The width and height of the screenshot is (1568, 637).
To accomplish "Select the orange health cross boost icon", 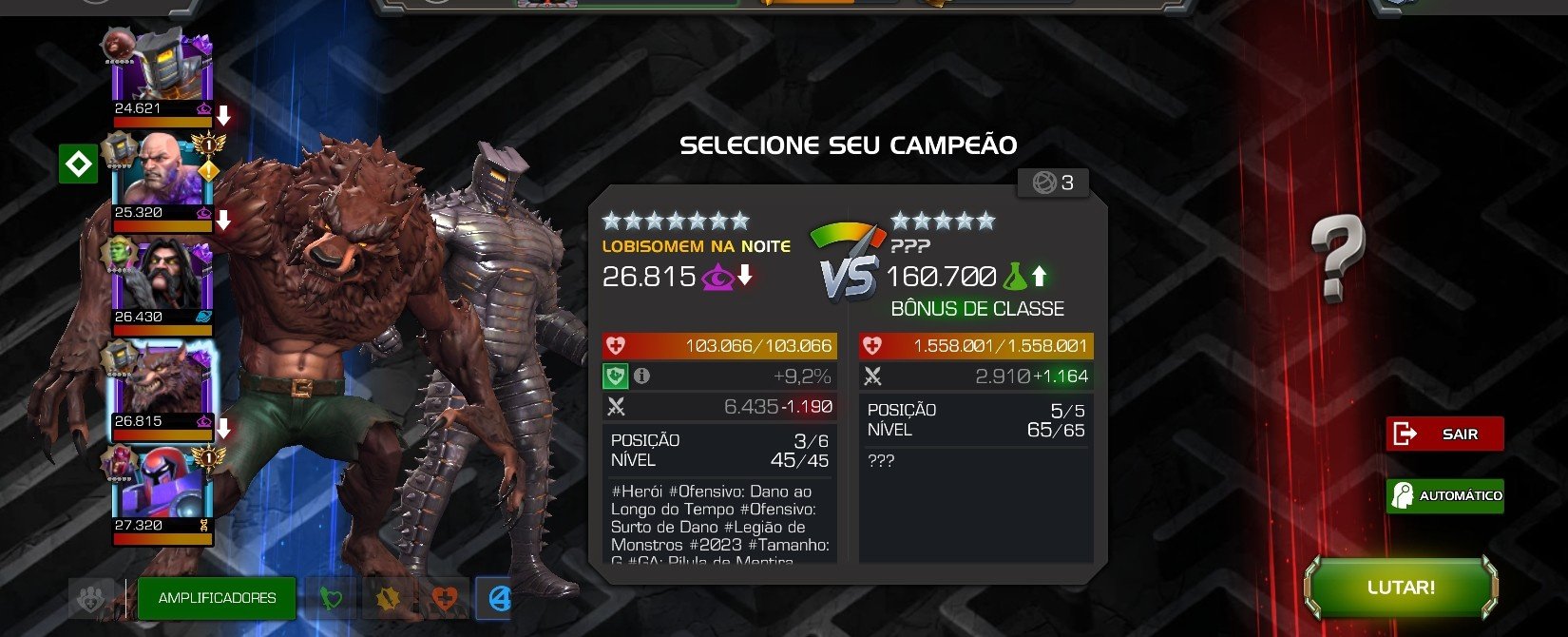I will click(x=445, y=599).
